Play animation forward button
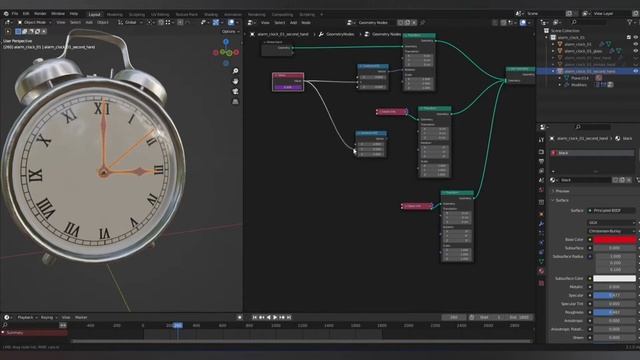Image resolution: width=640 pixels, height=360 pixels. pos(275,317)
